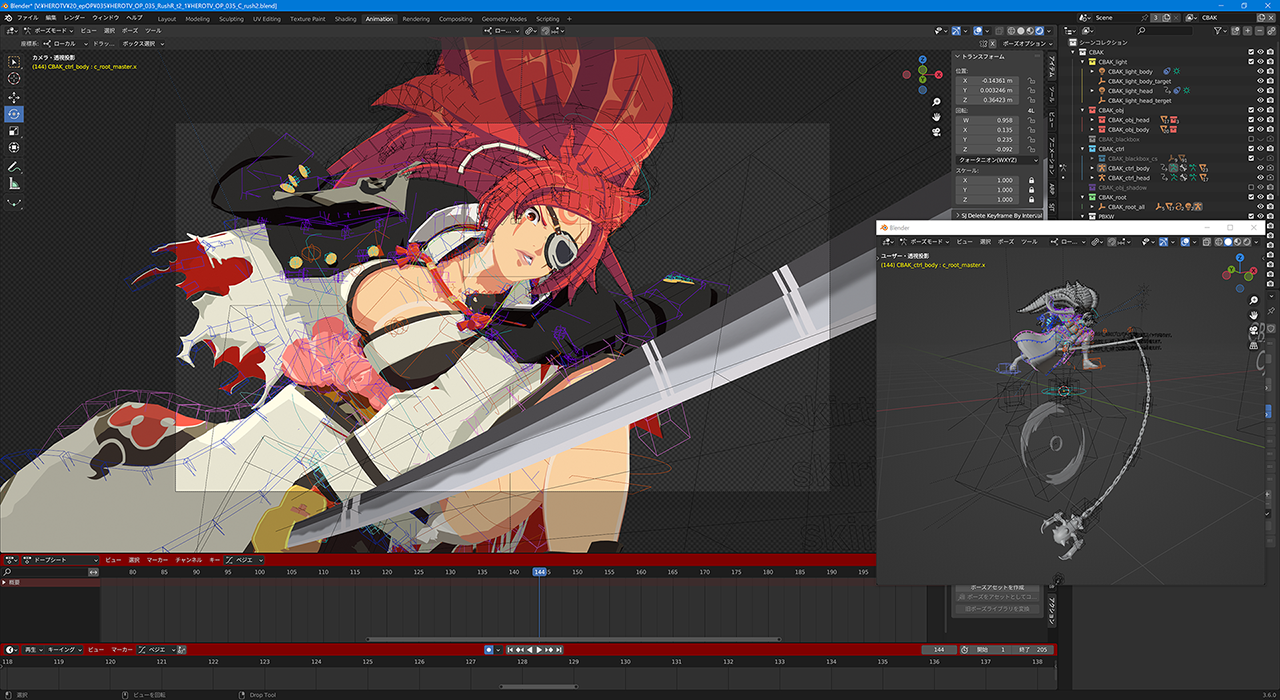Viewport: 1280px width, 700px height.
Task: Open the 編集 menu
Action: (x=51, y=18)
